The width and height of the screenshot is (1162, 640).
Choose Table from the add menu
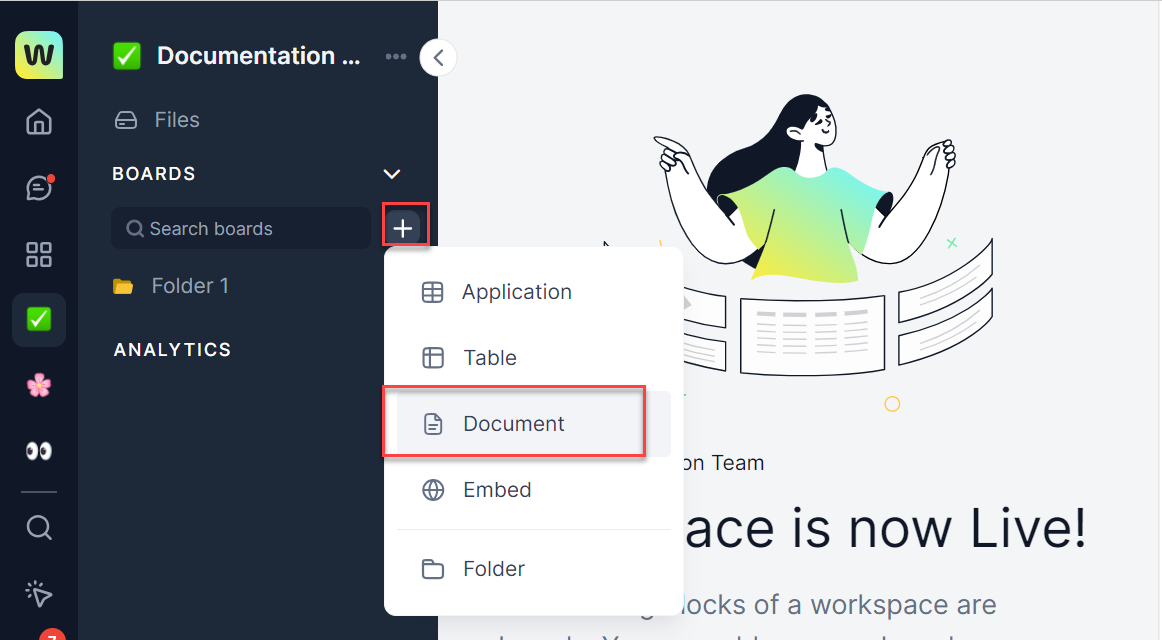[x=490, y=358]
